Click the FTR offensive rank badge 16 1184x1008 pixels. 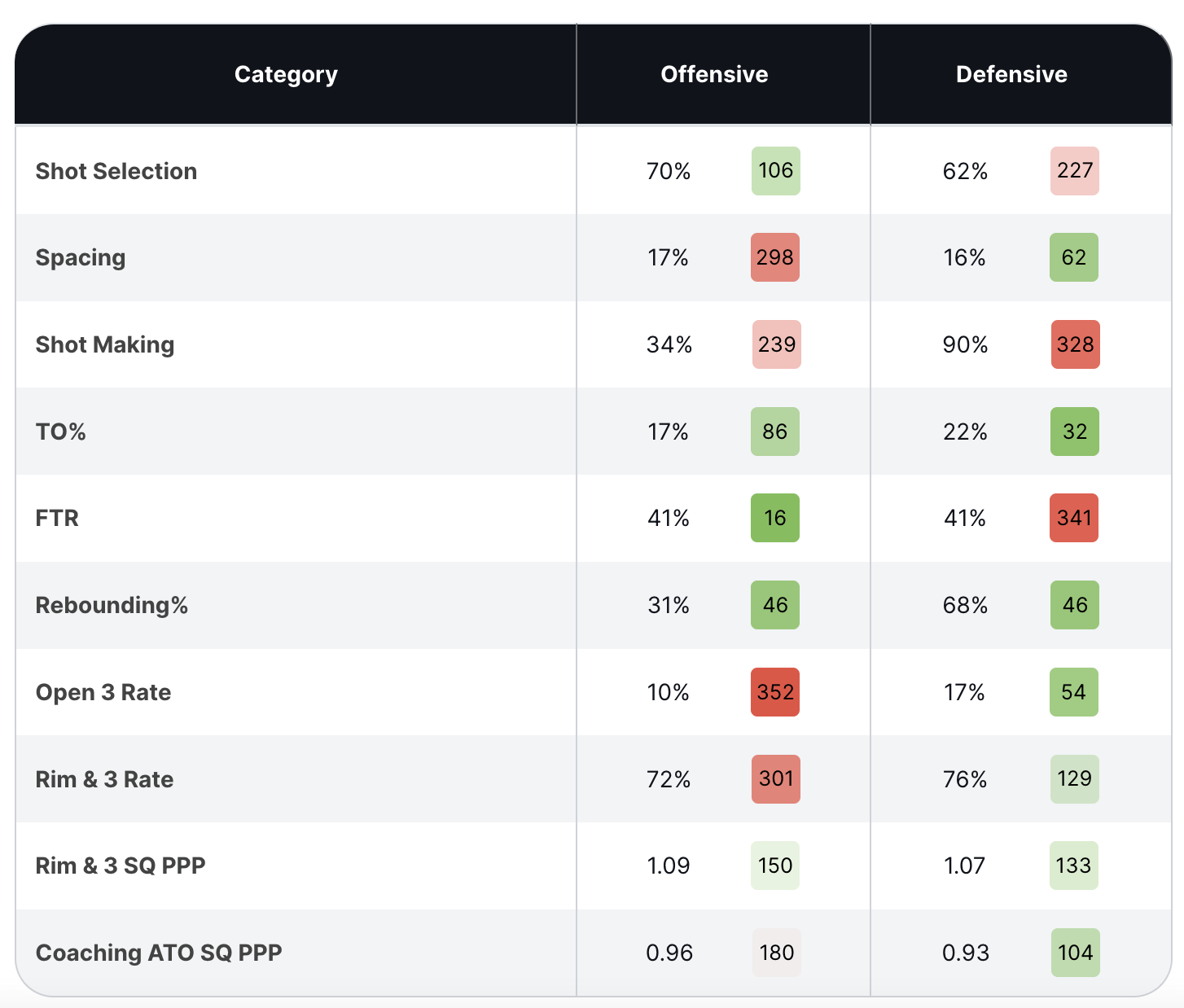pos(775,518)
